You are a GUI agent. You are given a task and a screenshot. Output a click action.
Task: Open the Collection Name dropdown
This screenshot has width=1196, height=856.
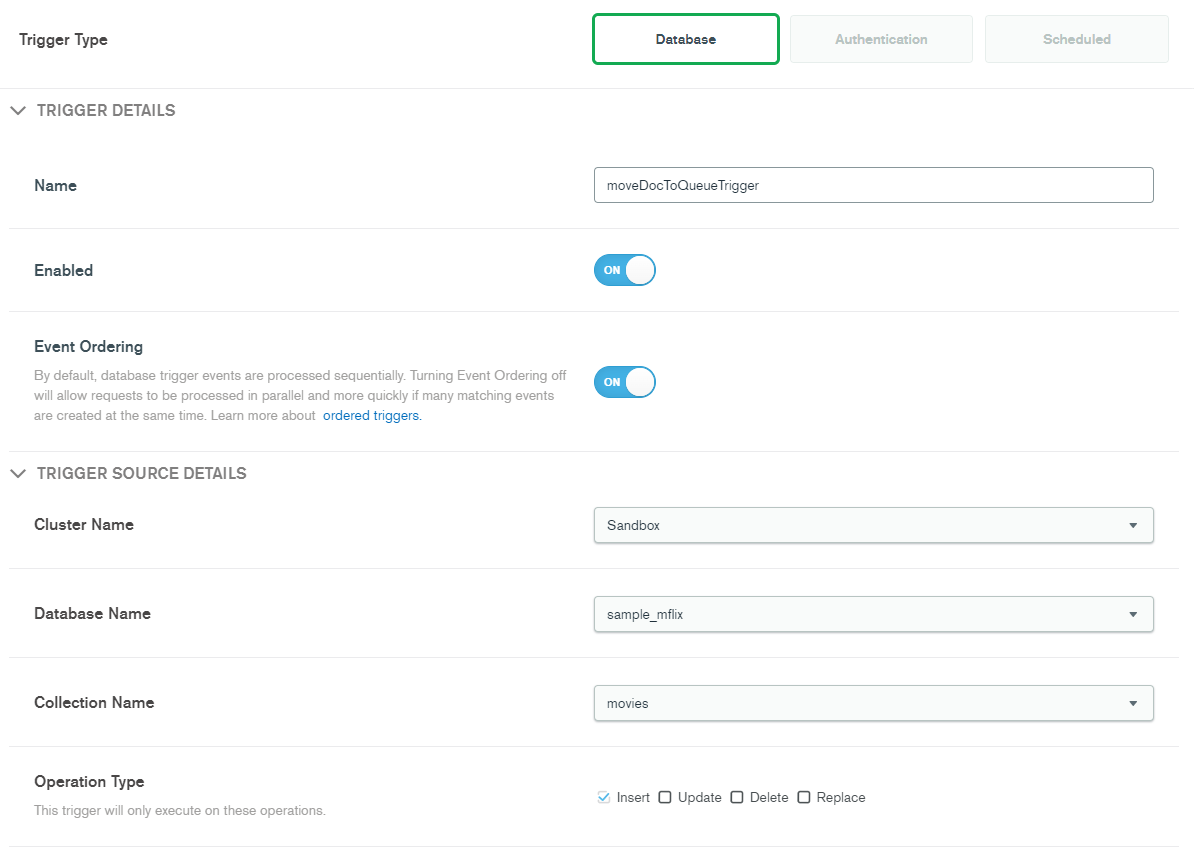tap(873, 703)
